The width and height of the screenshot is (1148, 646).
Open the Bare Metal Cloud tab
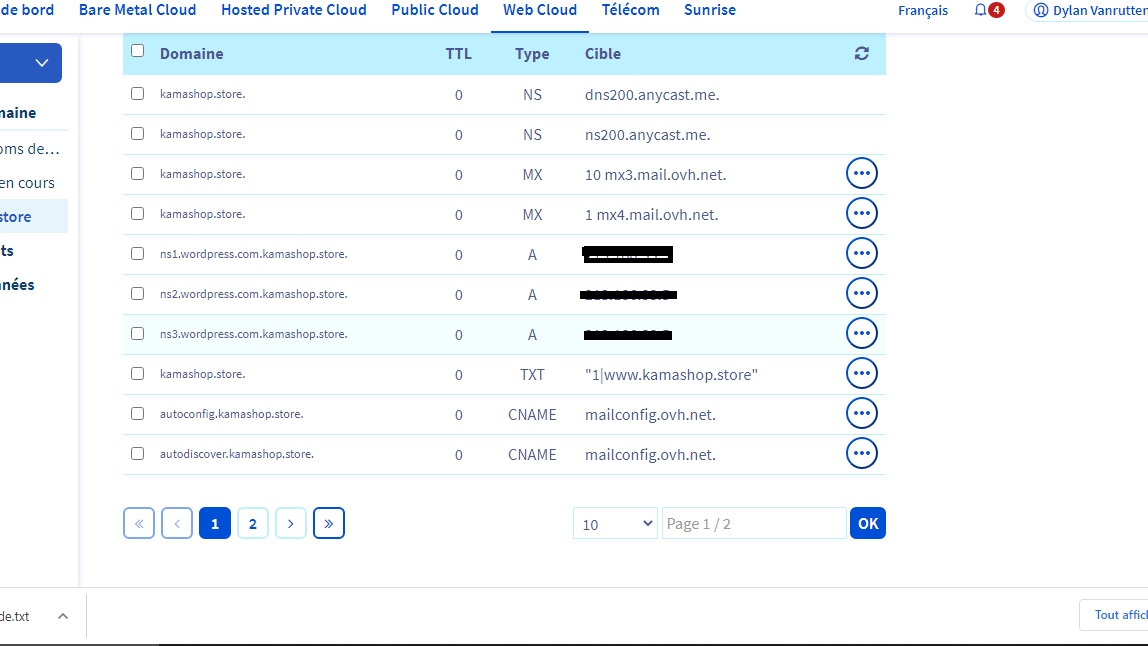pyautogui.click(x=137, y=10)
